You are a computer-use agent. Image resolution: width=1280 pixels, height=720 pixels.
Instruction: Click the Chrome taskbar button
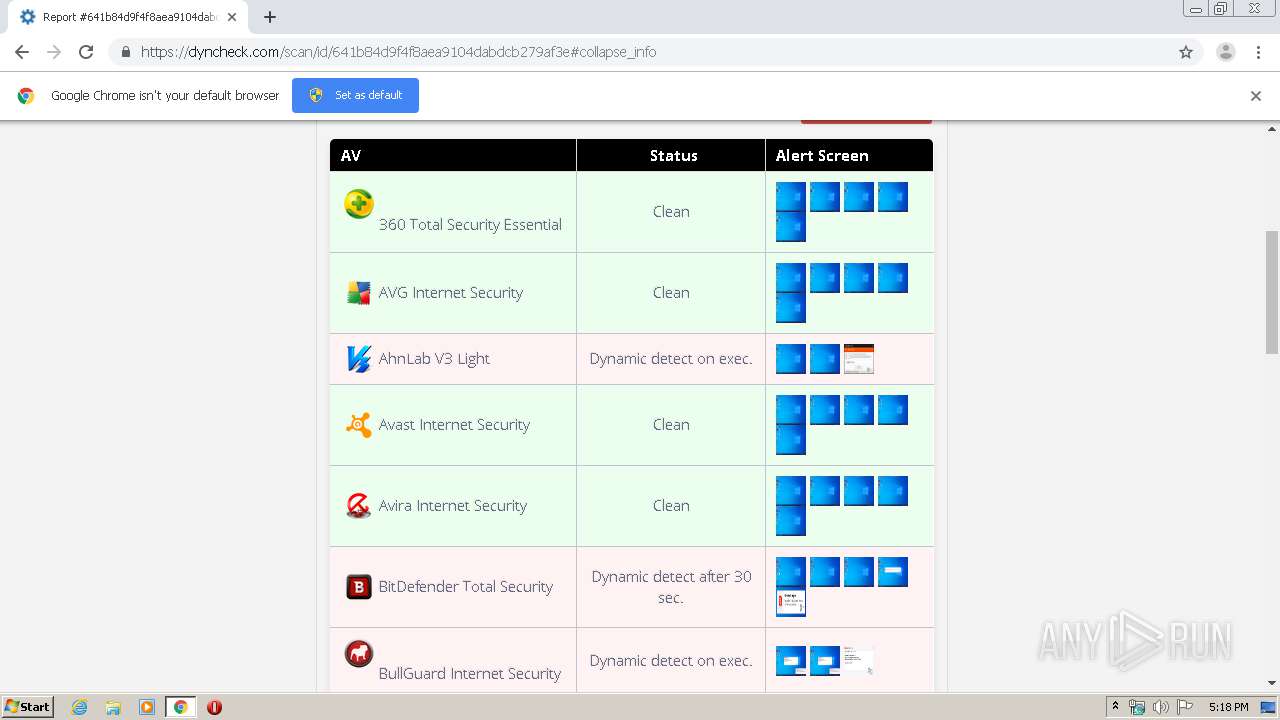pos(180,707)
